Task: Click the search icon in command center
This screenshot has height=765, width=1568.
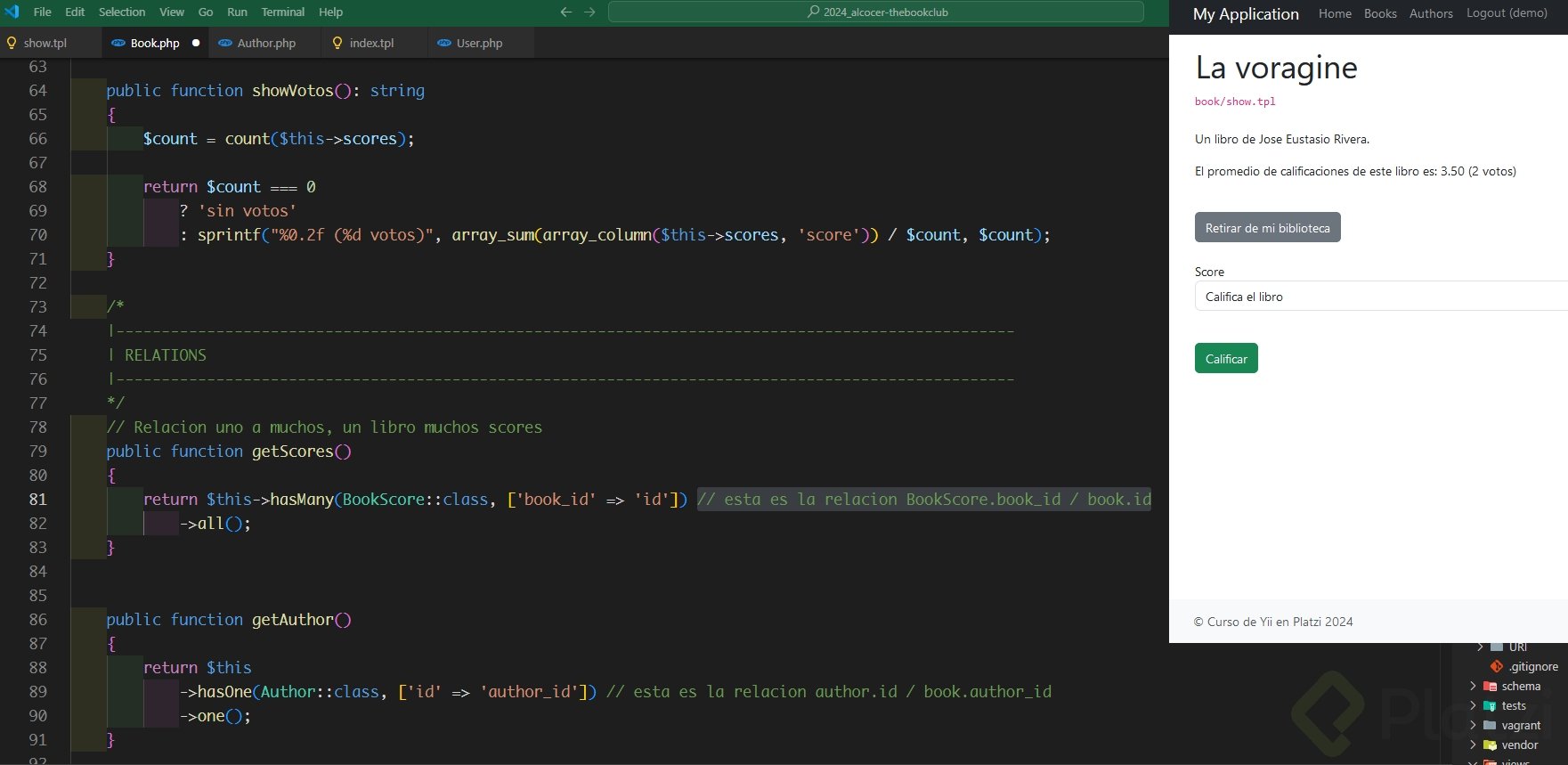Action: click(x=813, y=12)
